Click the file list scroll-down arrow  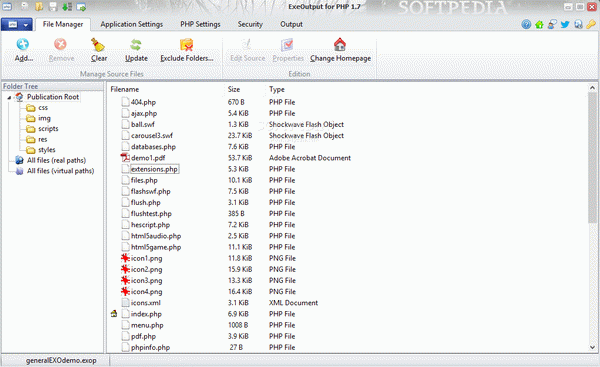592,347
